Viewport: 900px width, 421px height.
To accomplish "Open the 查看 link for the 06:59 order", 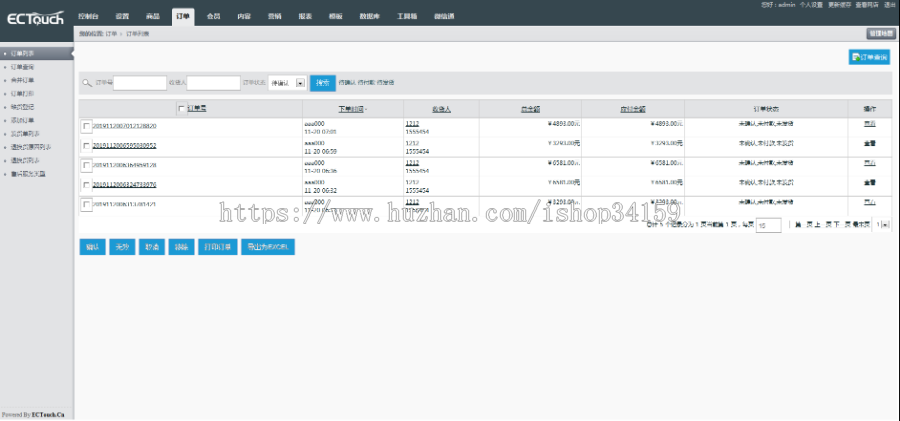I will pyautogui.click(x=870, y=143).
